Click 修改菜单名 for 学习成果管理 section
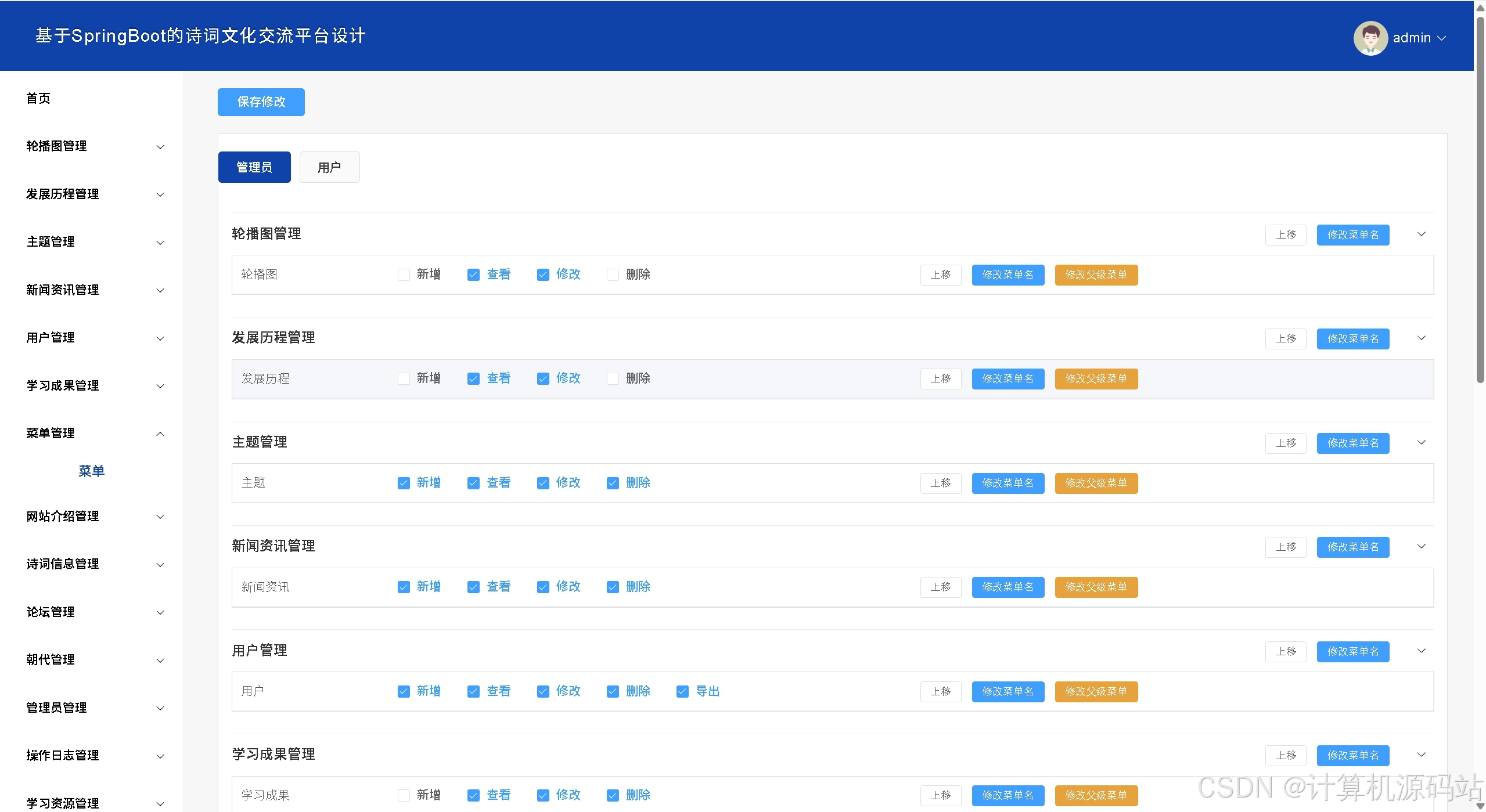Viewport: 1486px width, 812px height. (x=1353, y=755)
